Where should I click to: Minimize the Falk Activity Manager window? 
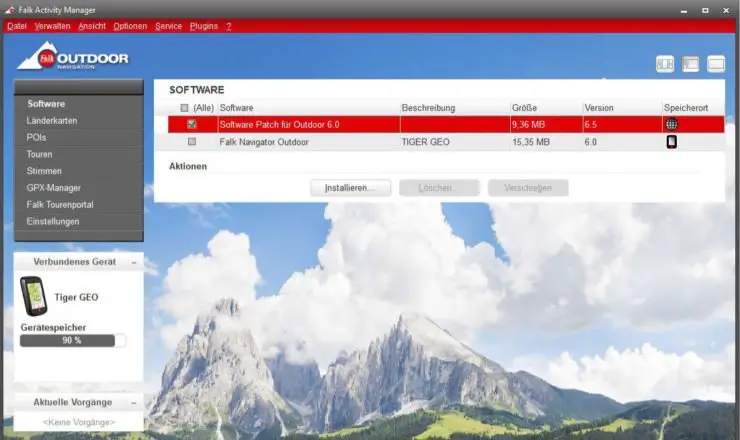pos(684,10)
